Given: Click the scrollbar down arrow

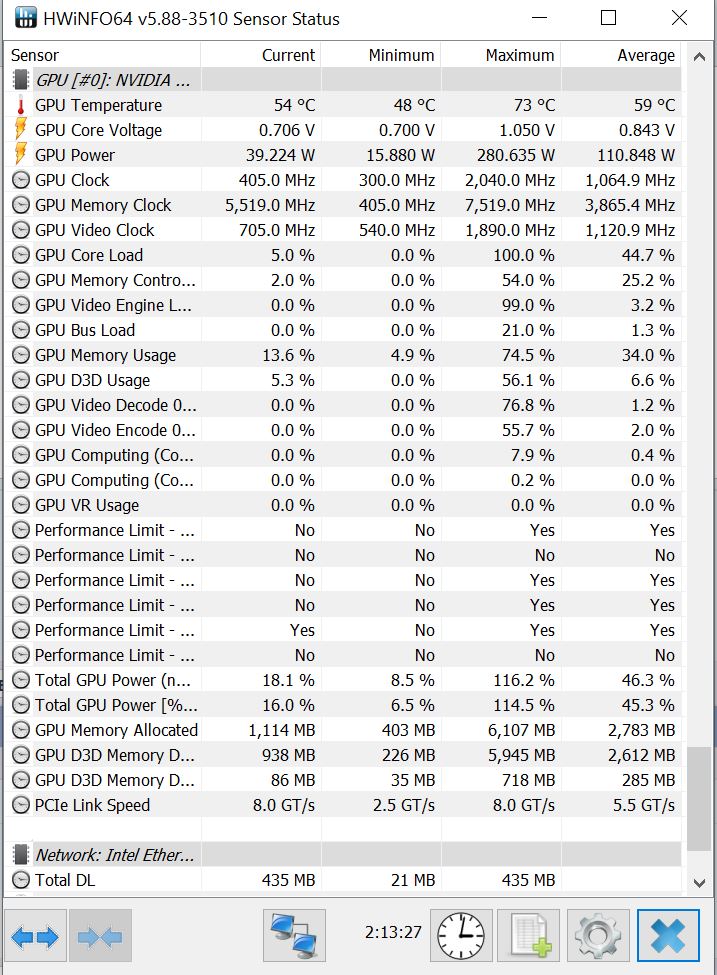Looking at the screenshot, I should click(x=699, y=882).
